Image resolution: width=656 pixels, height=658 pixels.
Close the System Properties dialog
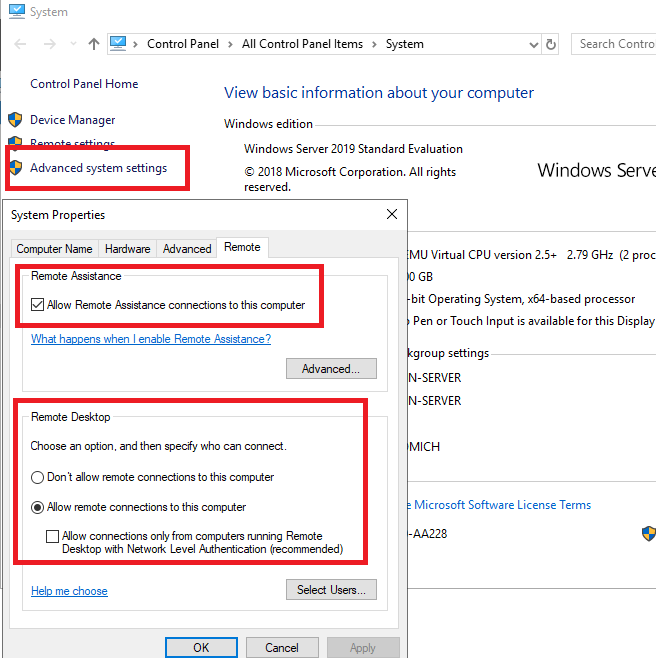(x=392, y=214)
